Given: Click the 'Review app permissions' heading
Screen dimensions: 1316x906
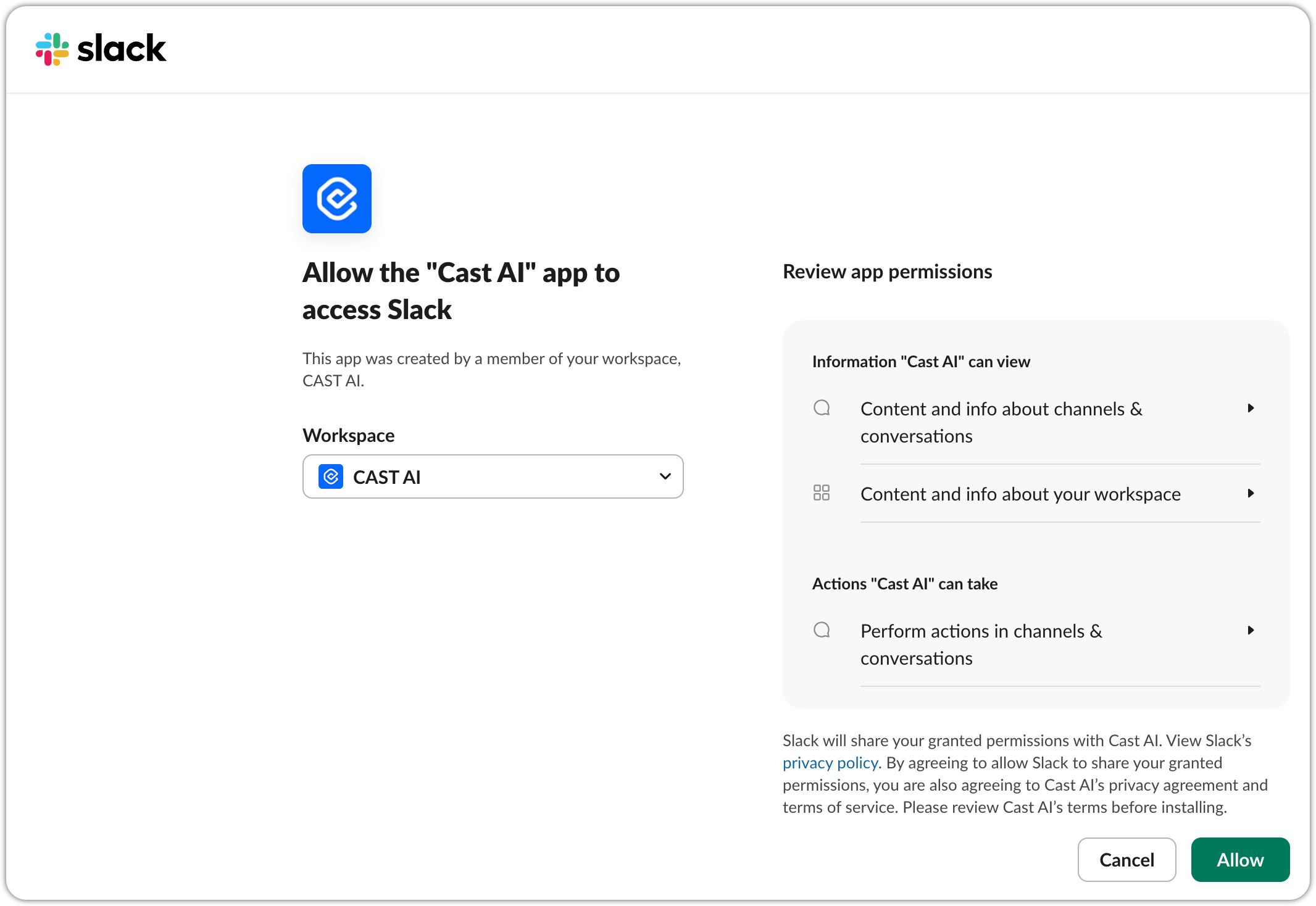Looking at the screenshot, I should tap(887, 272).
